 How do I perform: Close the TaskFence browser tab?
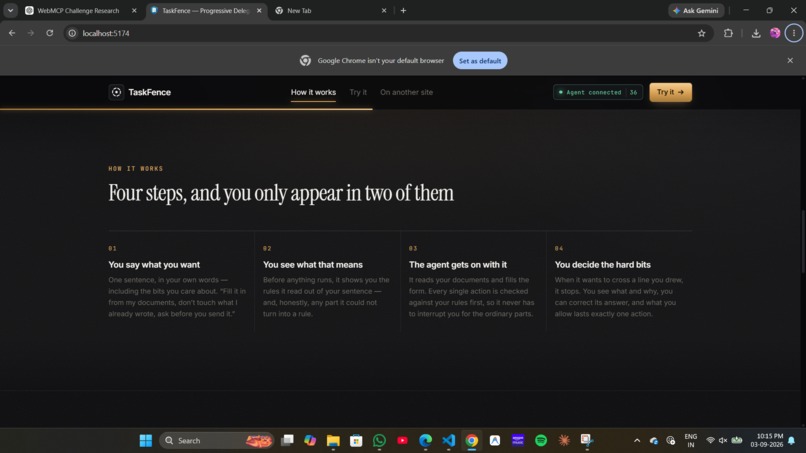point(259,10)
